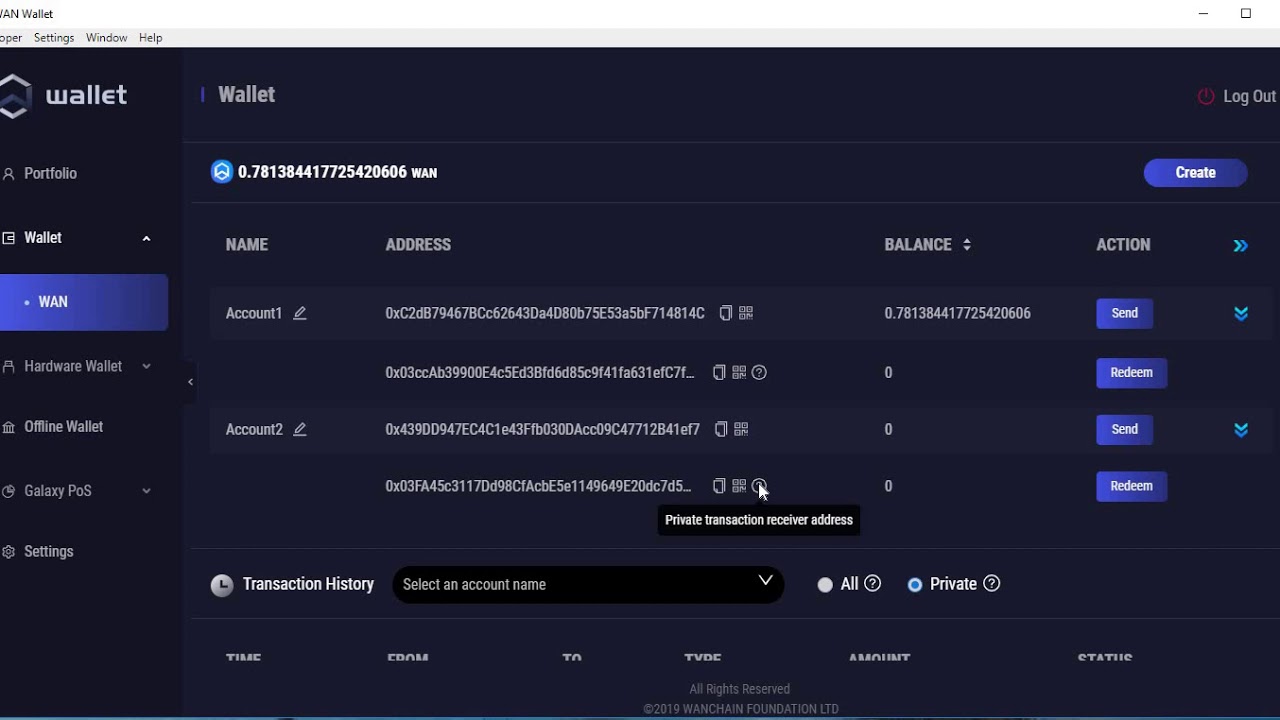Collapse Account1 row details chevron

[x=1240, y=313]
